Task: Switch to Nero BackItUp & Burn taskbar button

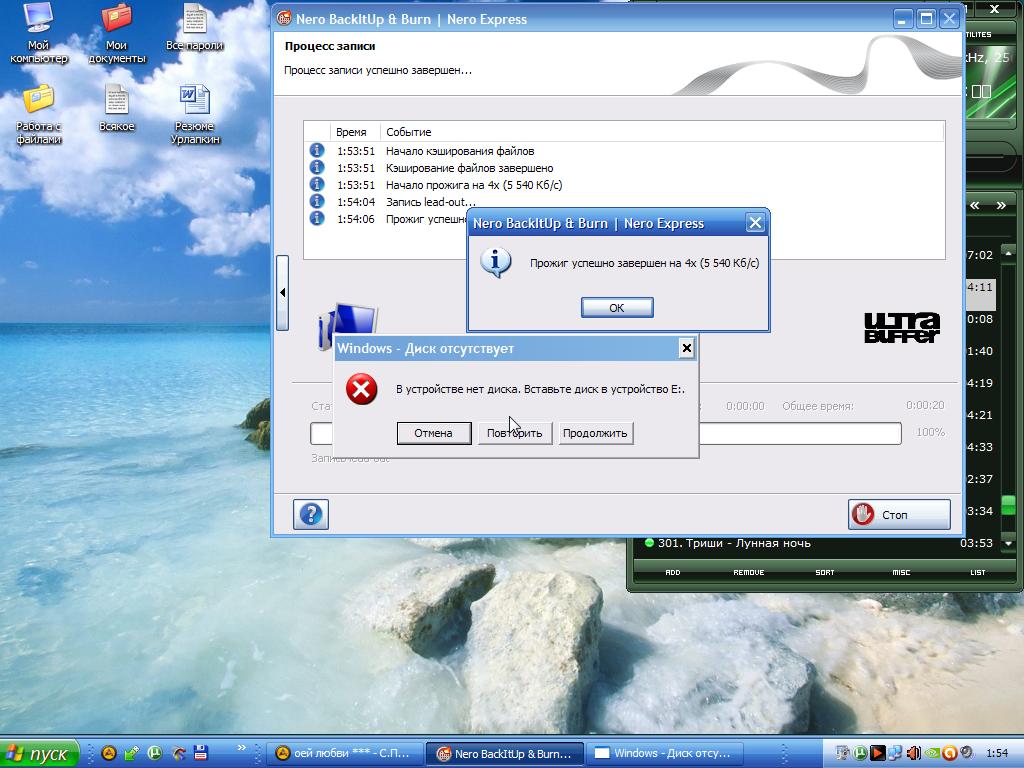Action: (x=504, y=754)
